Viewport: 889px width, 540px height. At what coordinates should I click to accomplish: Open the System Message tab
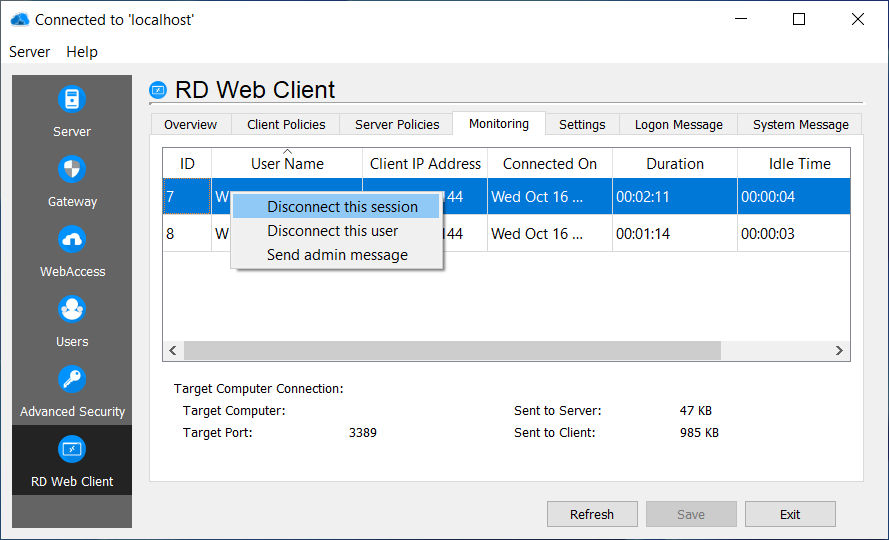coord(801,124)
